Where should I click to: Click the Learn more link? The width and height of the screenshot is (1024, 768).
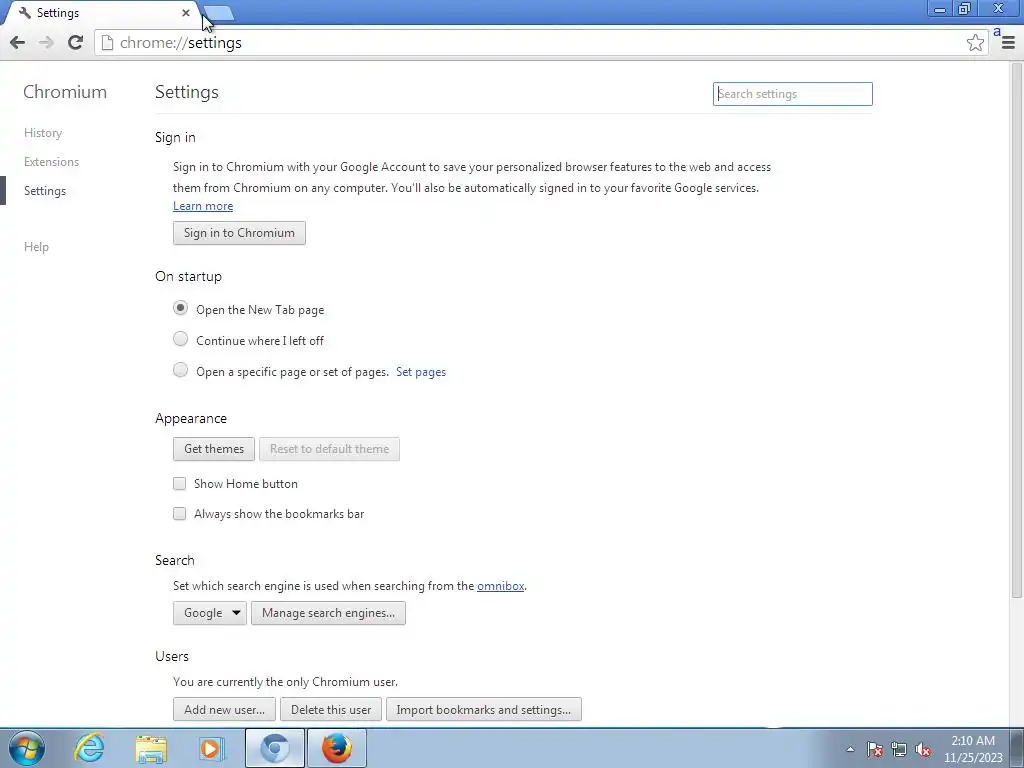click(203, 206)
